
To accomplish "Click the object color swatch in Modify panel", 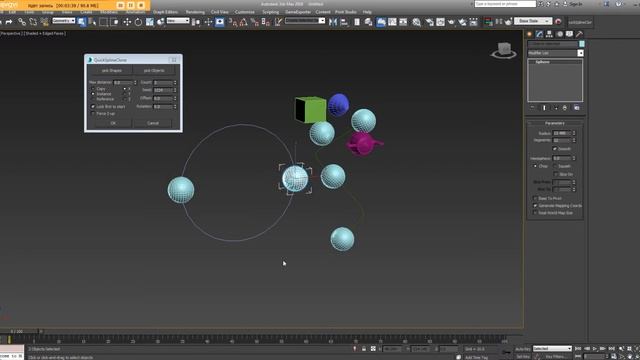I will pyautogui.click(x=582, y=44).
